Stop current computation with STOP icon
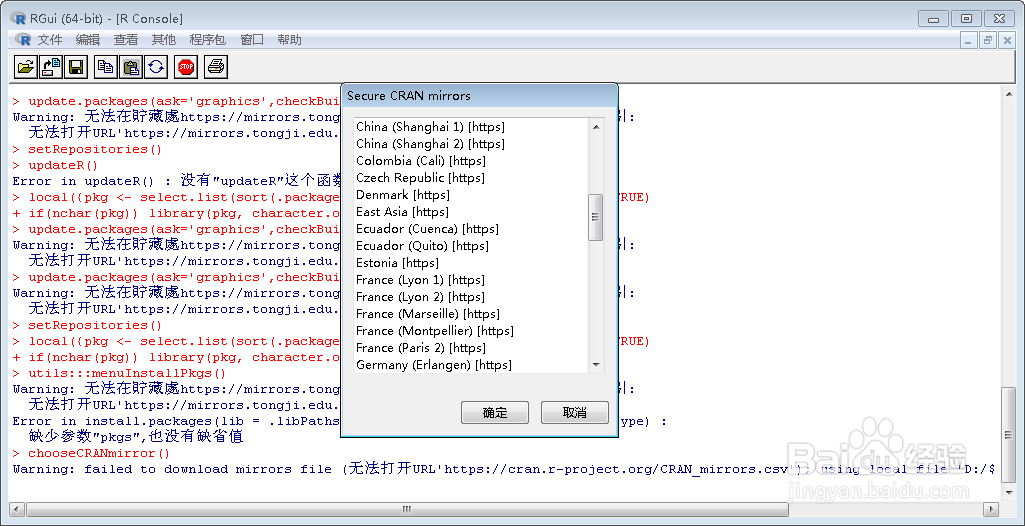The height and width of the screenshot is (526, 1025). pyautogui.click(x=186, y=66)
